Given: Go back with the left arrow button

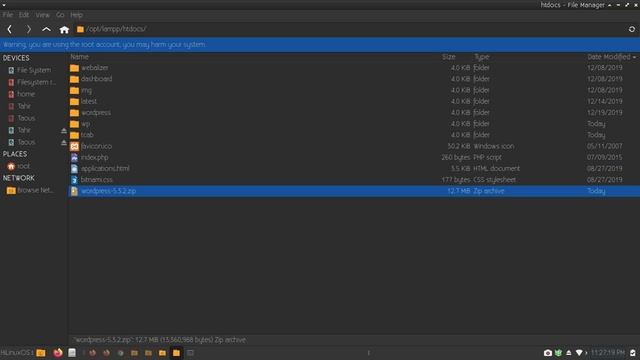Looking at the screenshot, I should [x=10, y=29].
